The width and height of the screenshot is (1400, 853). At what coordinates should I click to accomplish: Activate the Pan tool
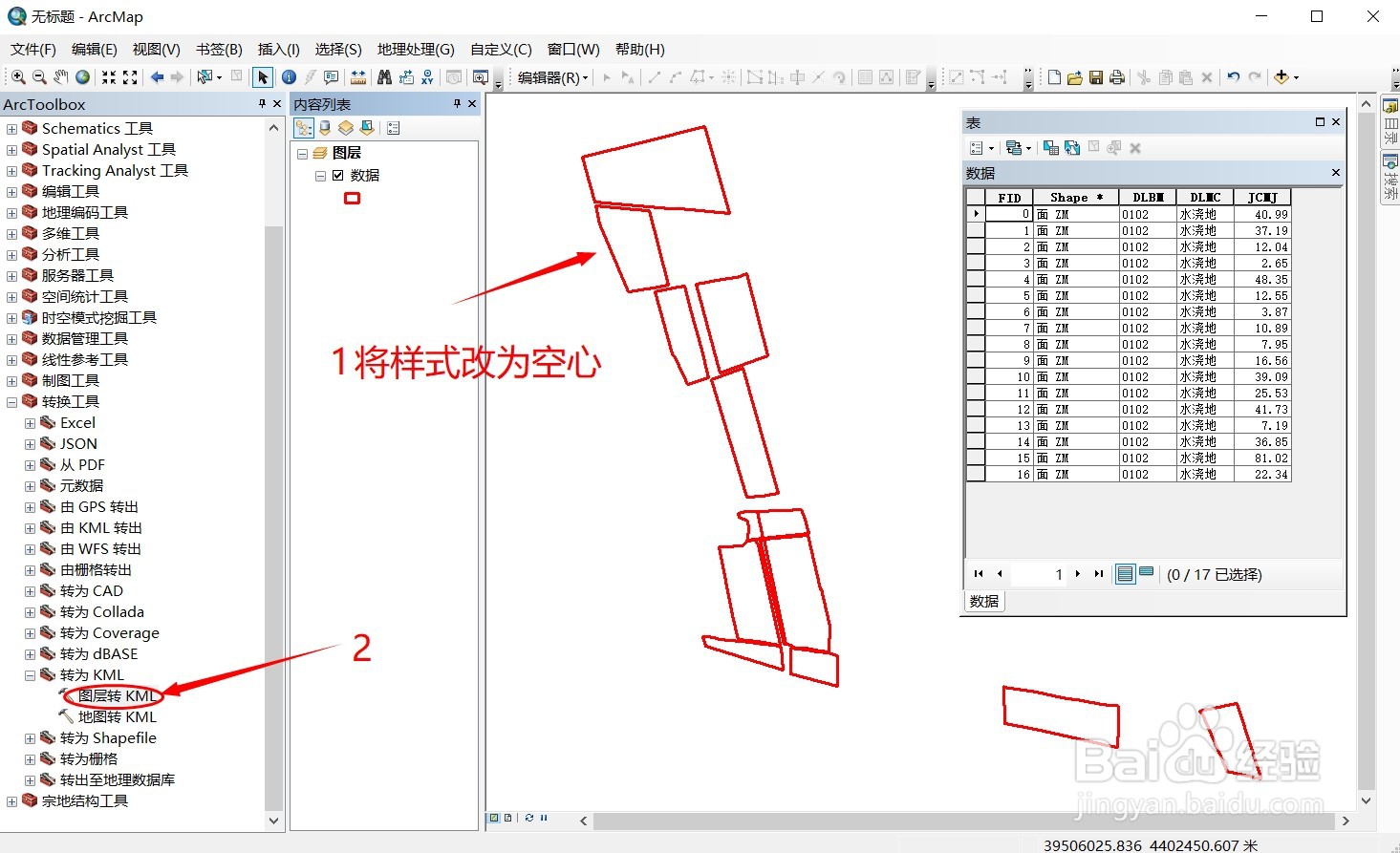(61, 76)
